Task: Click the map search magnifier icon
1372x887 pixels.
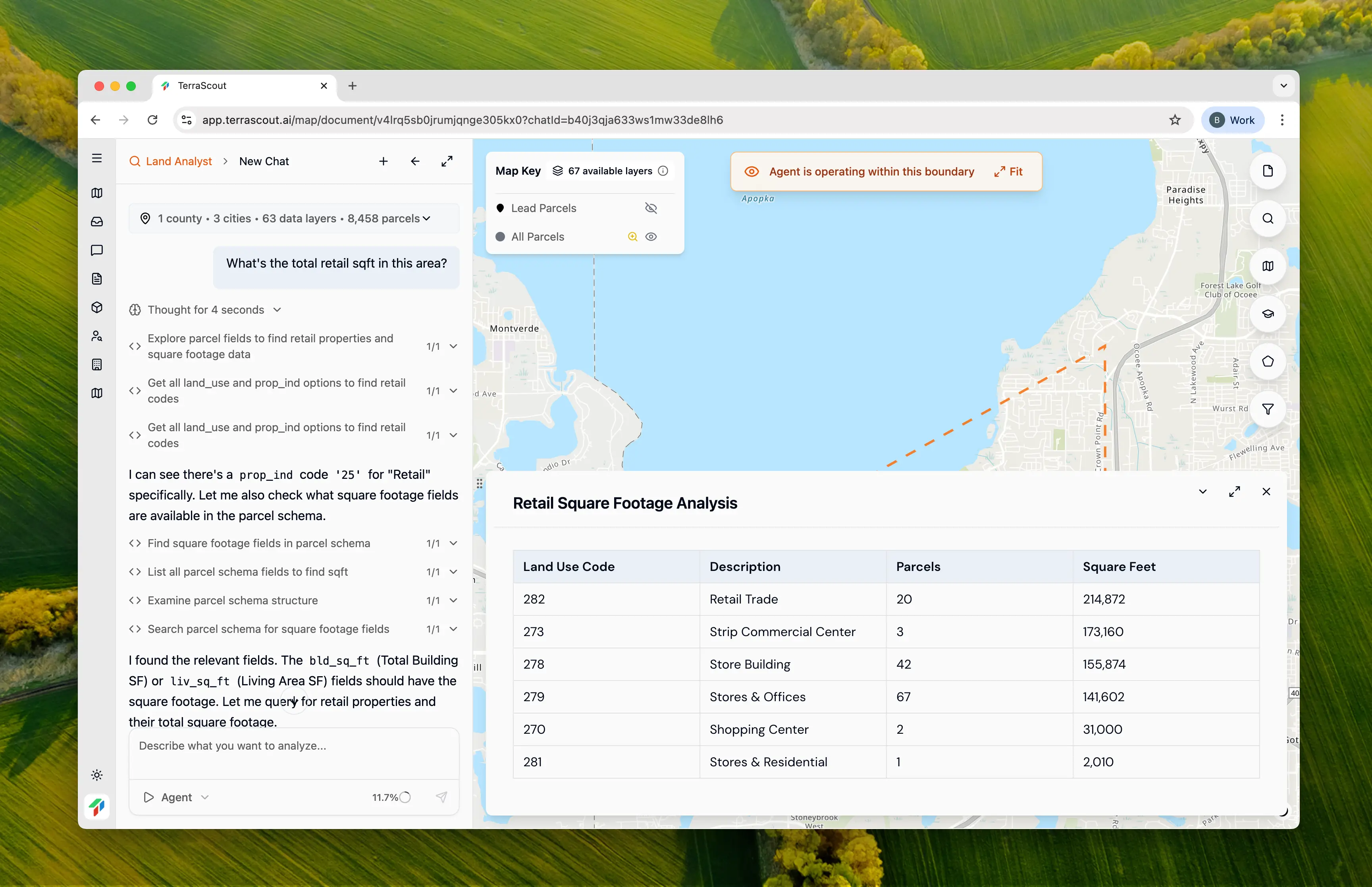Action: click(x=1267, y=219)
